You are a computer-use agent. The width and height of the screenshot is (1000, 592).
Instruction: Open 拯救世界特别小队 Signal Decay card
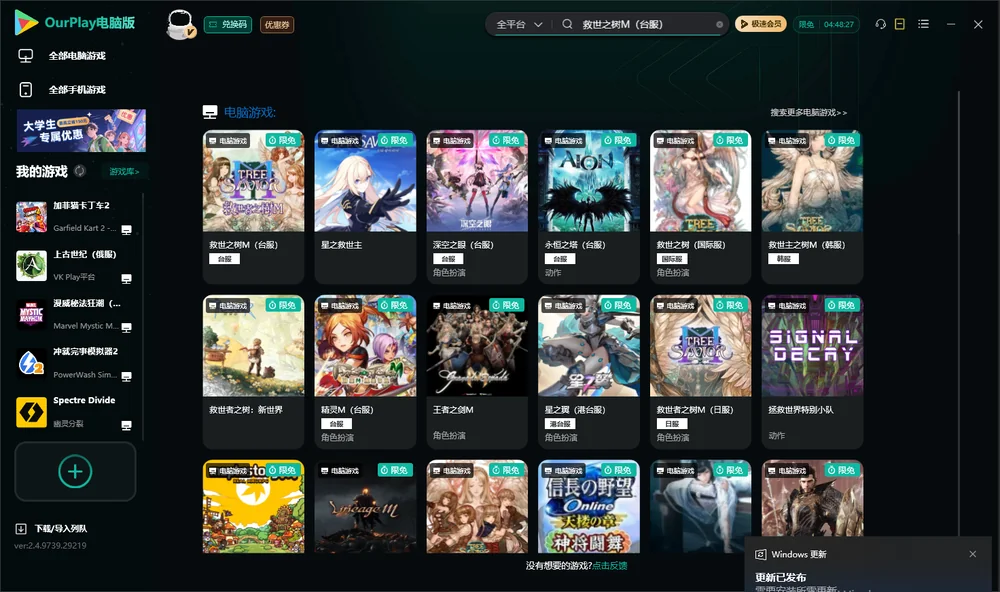click(812, 372)
